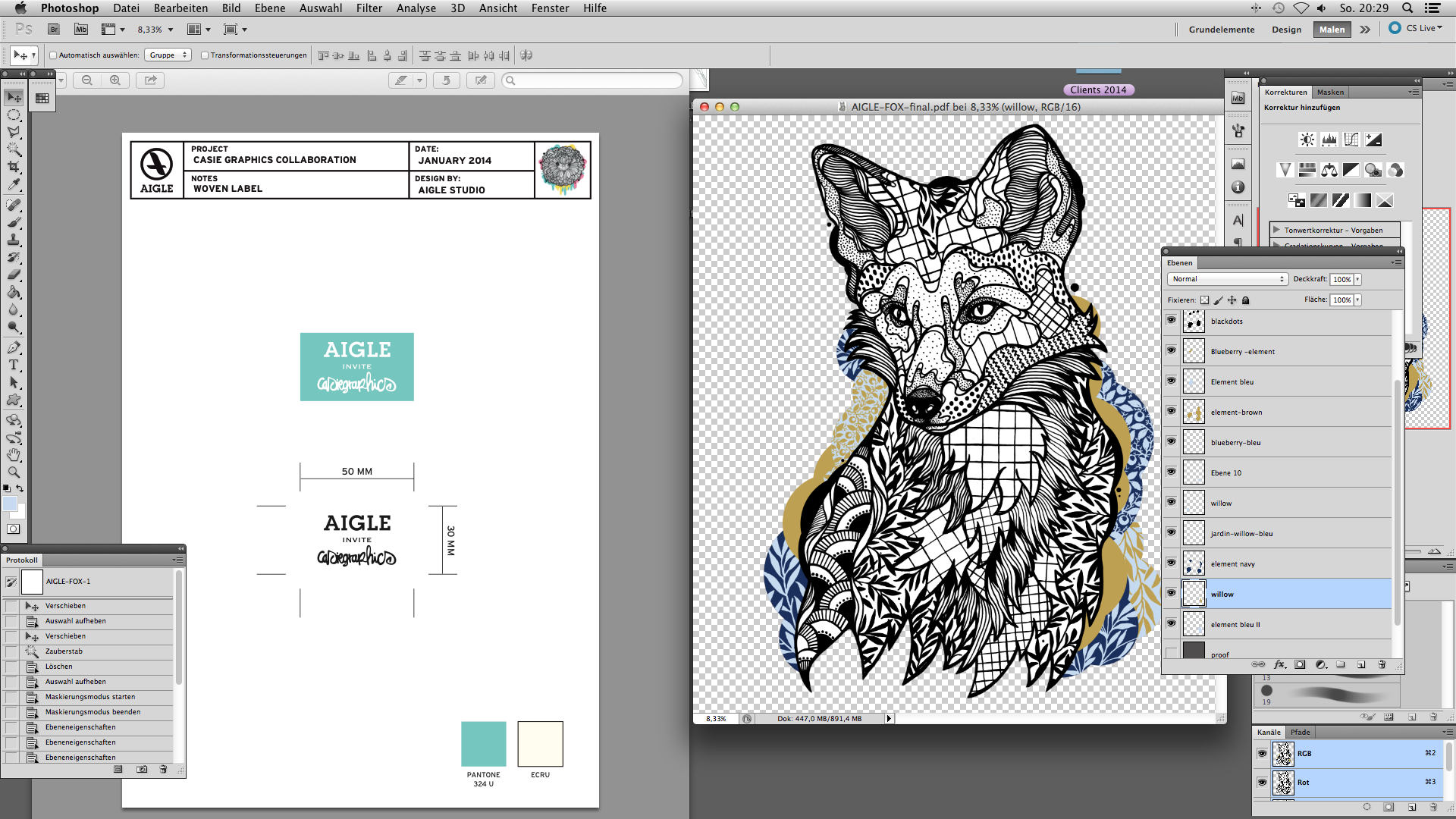Hide the jardin-willow-bleu layer
This screenshot has height=819, width=1456.
1171,532
